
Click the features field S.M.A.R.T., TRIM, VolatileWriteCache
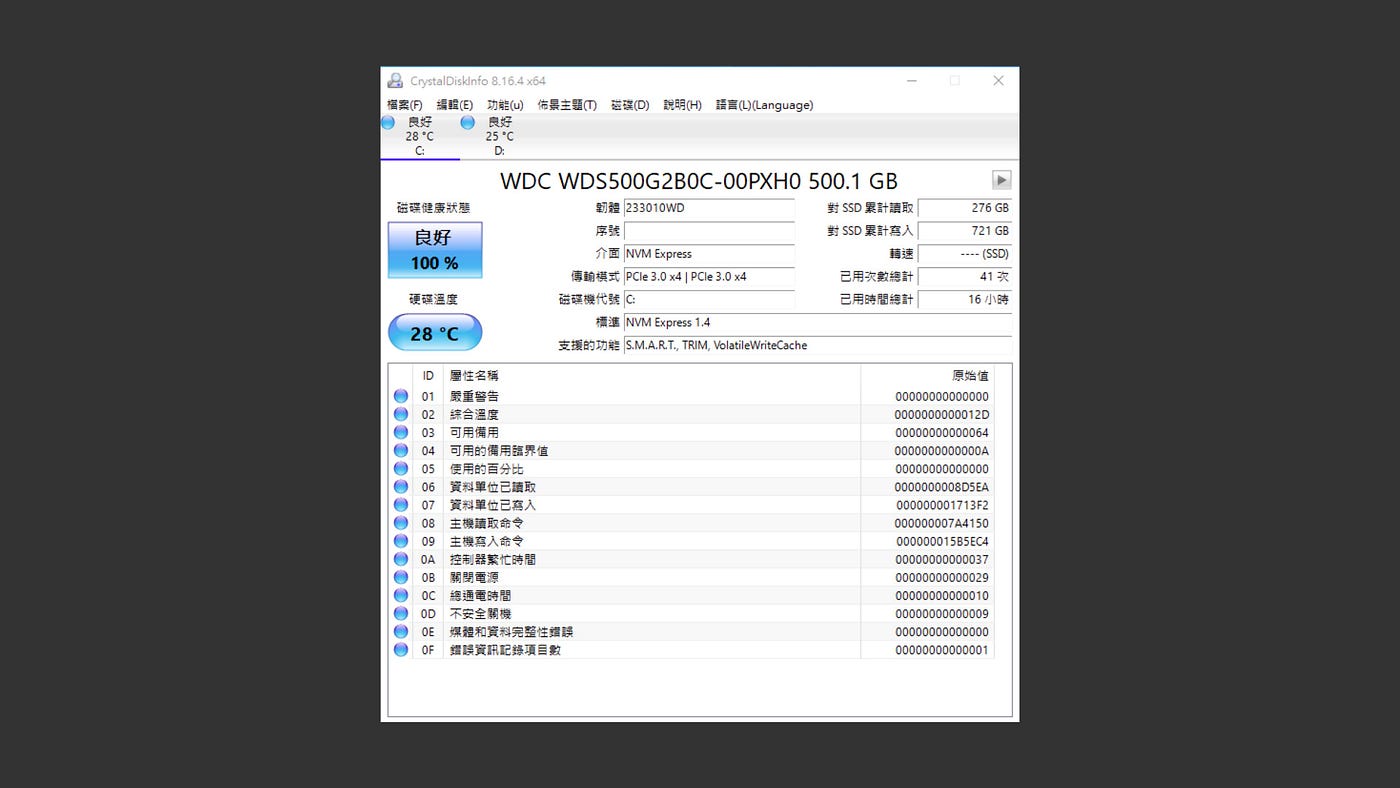tap(818, 346)
